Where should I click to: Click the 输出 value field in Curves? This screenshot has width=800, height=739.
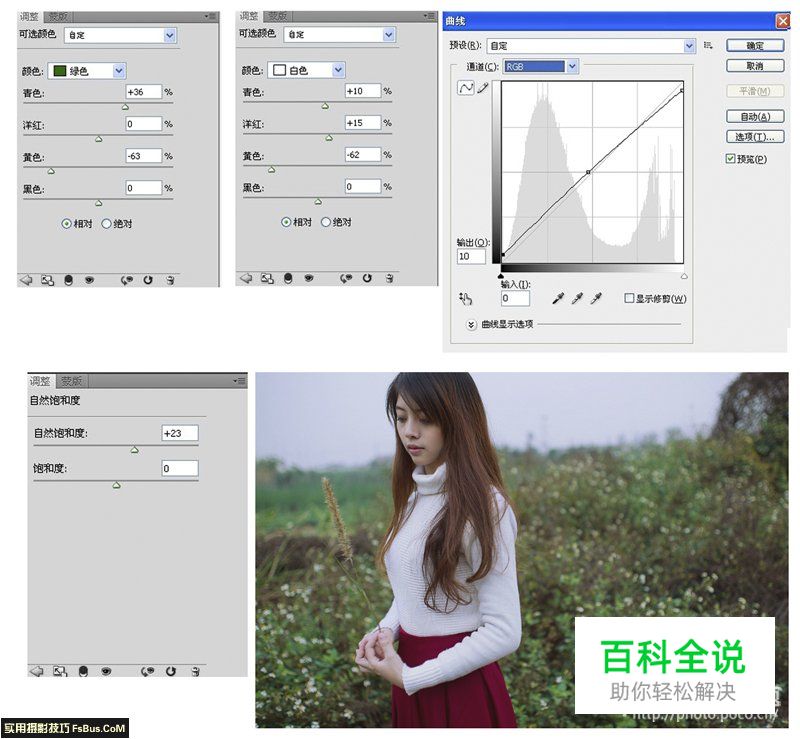[471, 257]
